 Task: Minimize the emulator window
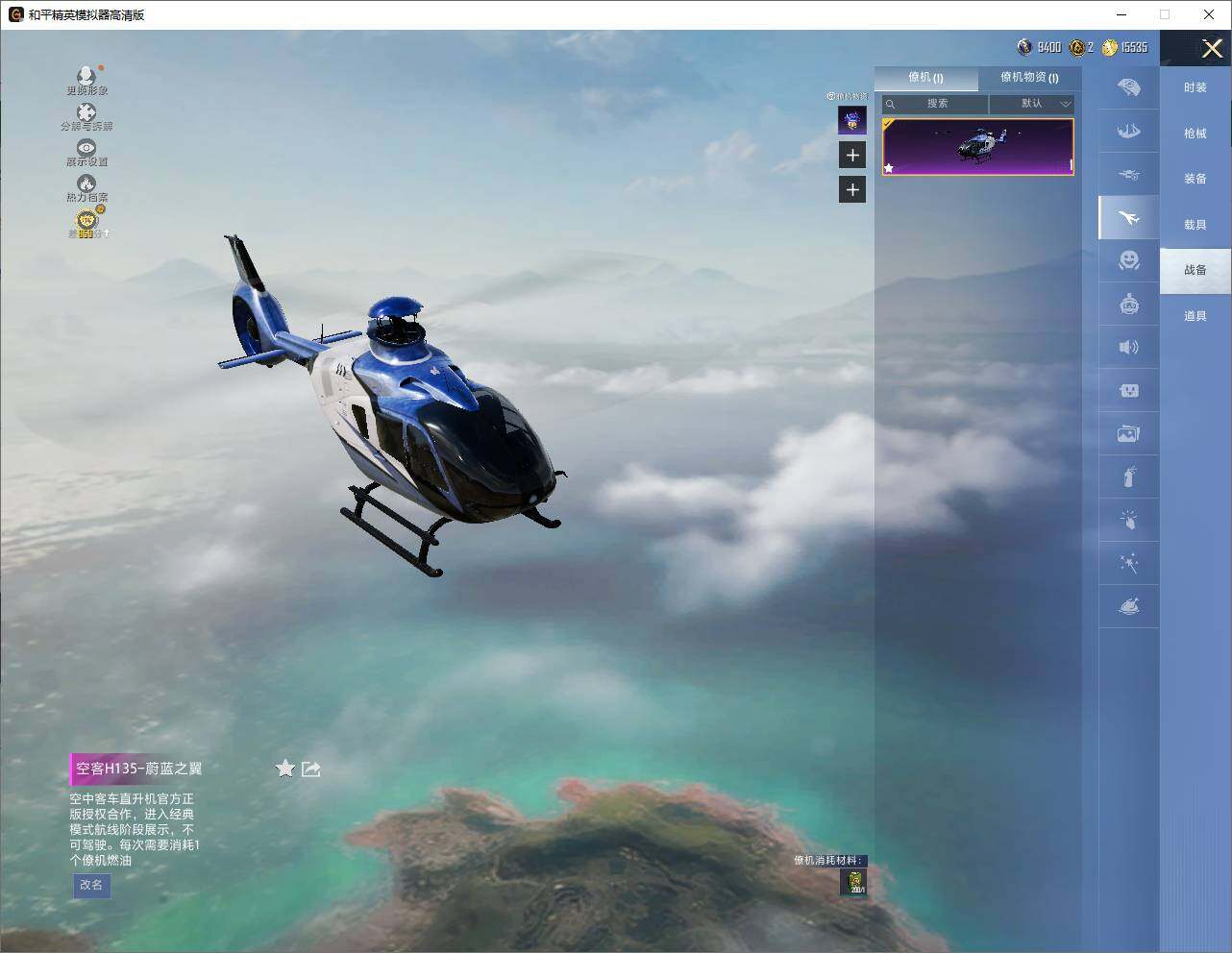tap(1122, 14)
